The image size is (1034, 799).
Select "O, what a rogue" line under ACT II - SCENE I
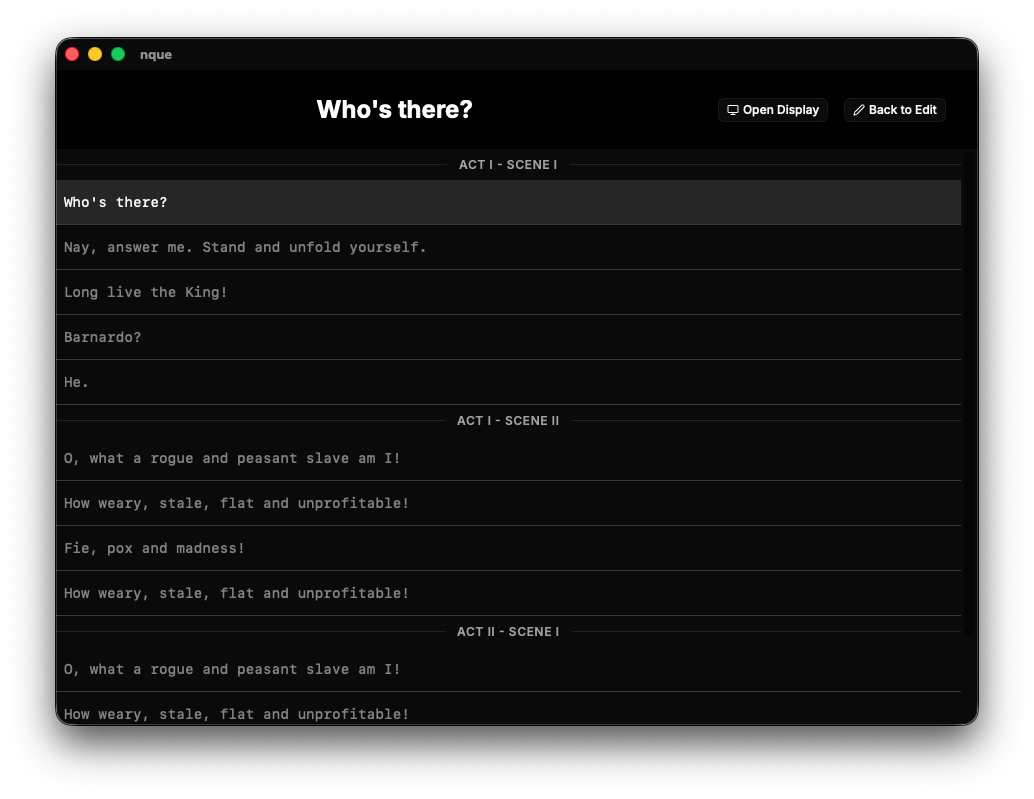tap(508, 669)
